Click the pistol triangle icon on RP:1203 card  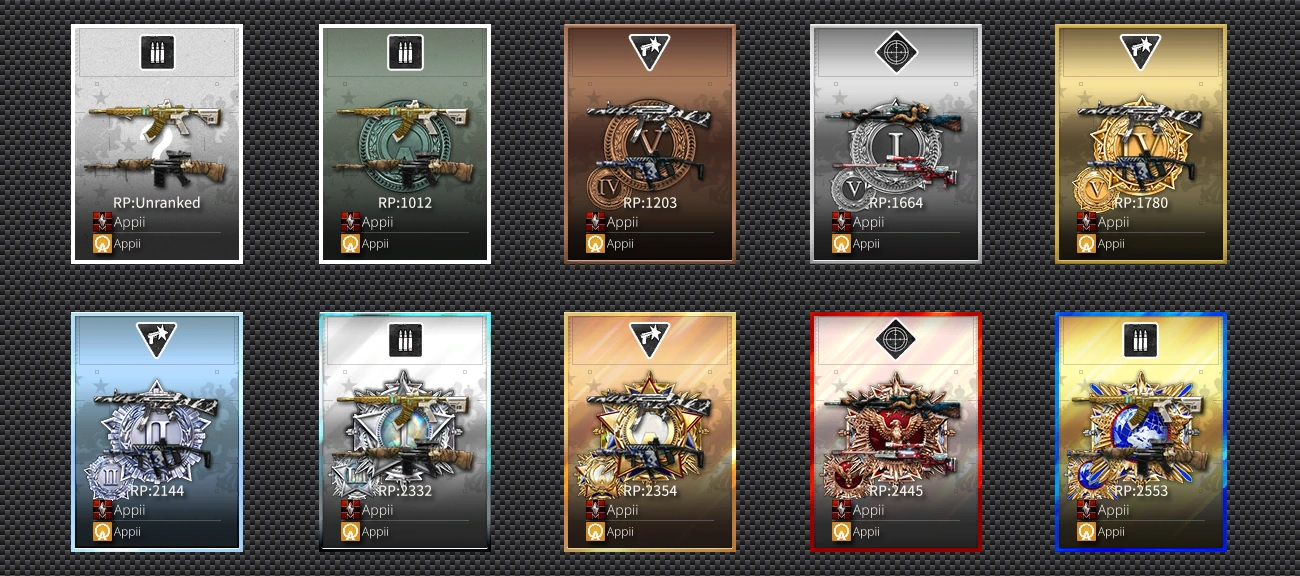650,51
